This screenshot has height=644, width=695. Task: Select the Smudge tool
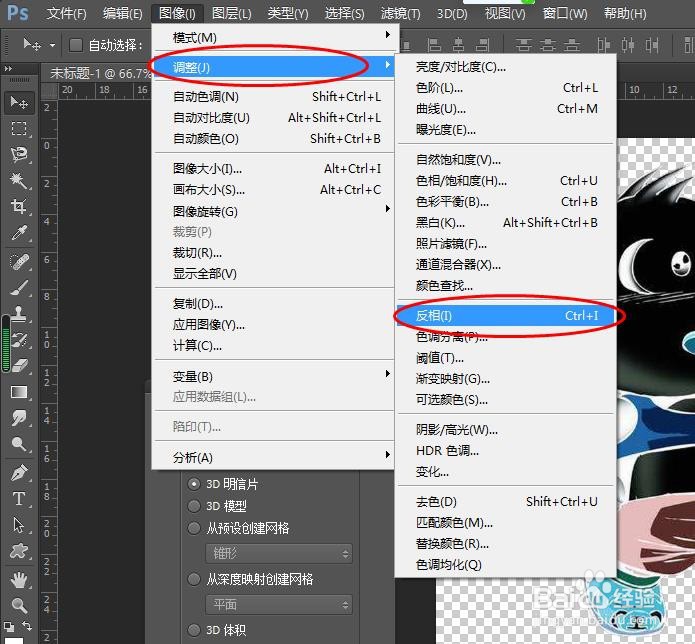19,418
